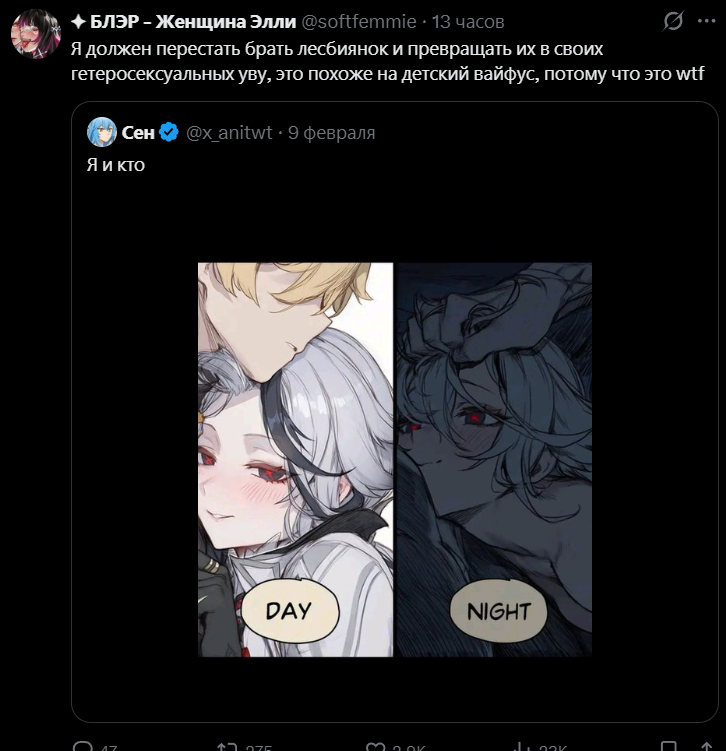Click the Grok slashed-circle icon
726x751 pixels.
673,21
